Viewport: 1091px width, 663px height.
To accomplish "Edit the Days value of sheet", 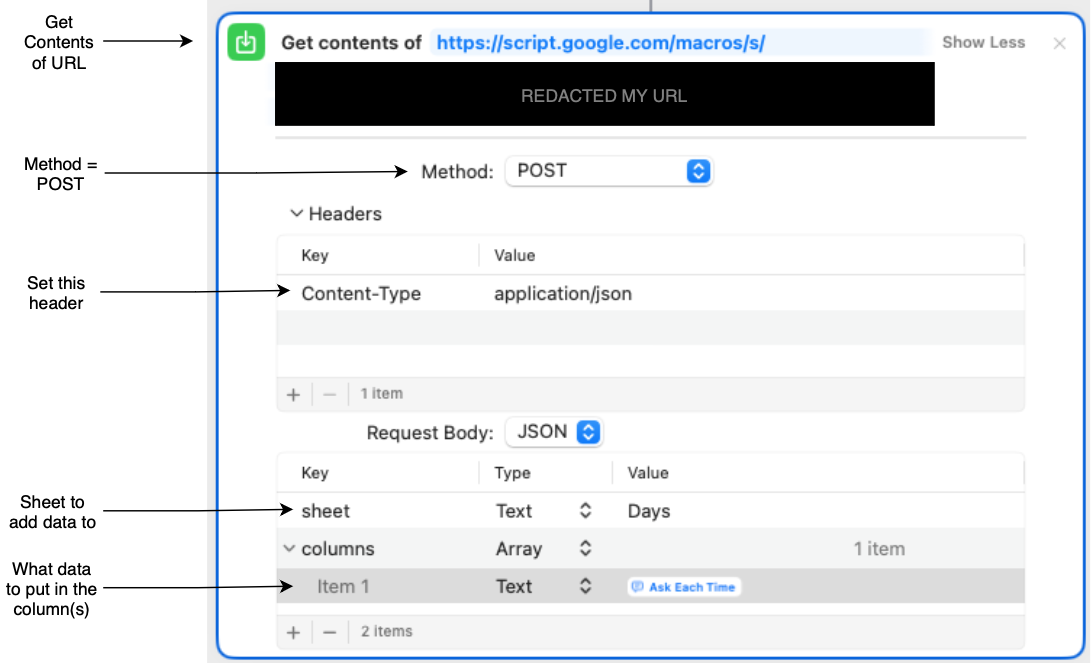I will pos(648,511).
